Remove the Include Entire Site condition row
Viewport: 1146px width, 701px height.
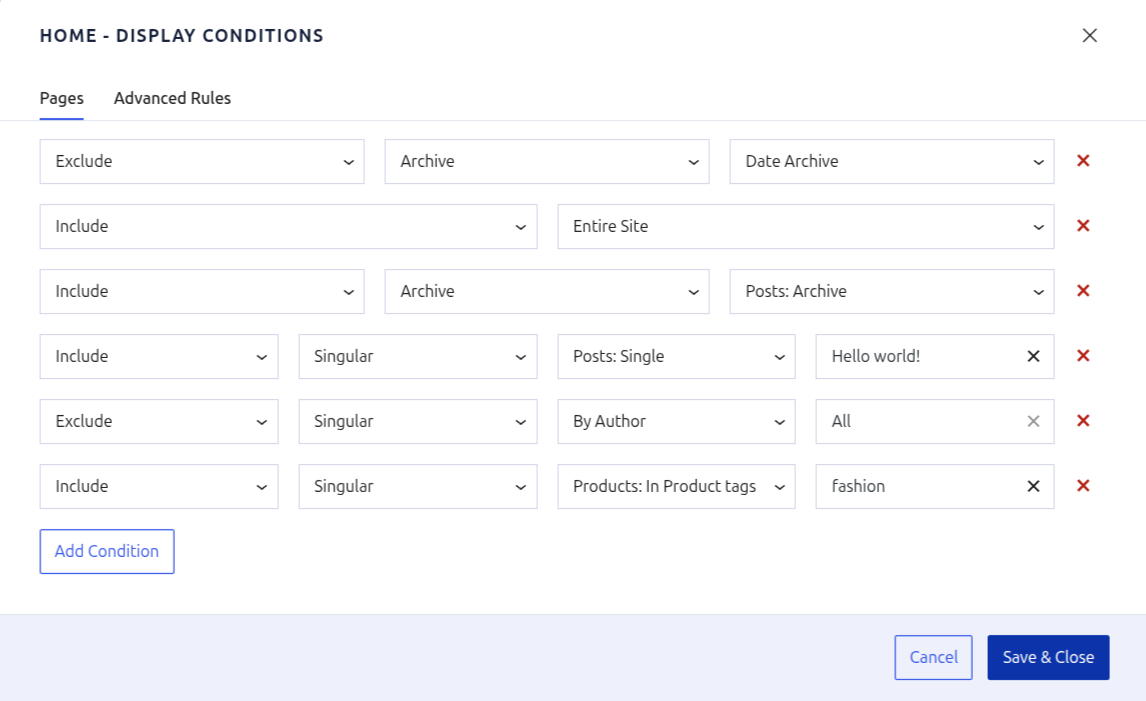tap(1083, 226)
